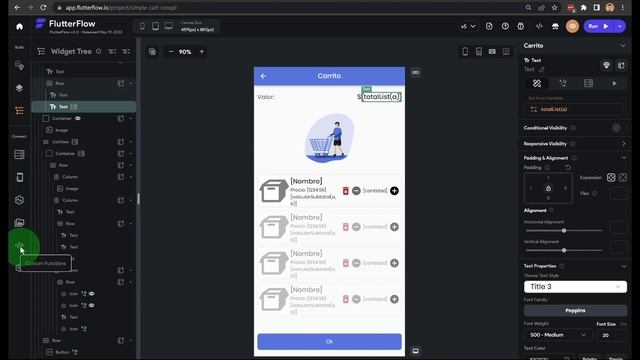Toggle the keyboard preview icon above the canvas
This screenshot has width=640, height=360.
[x=492, y=51]
